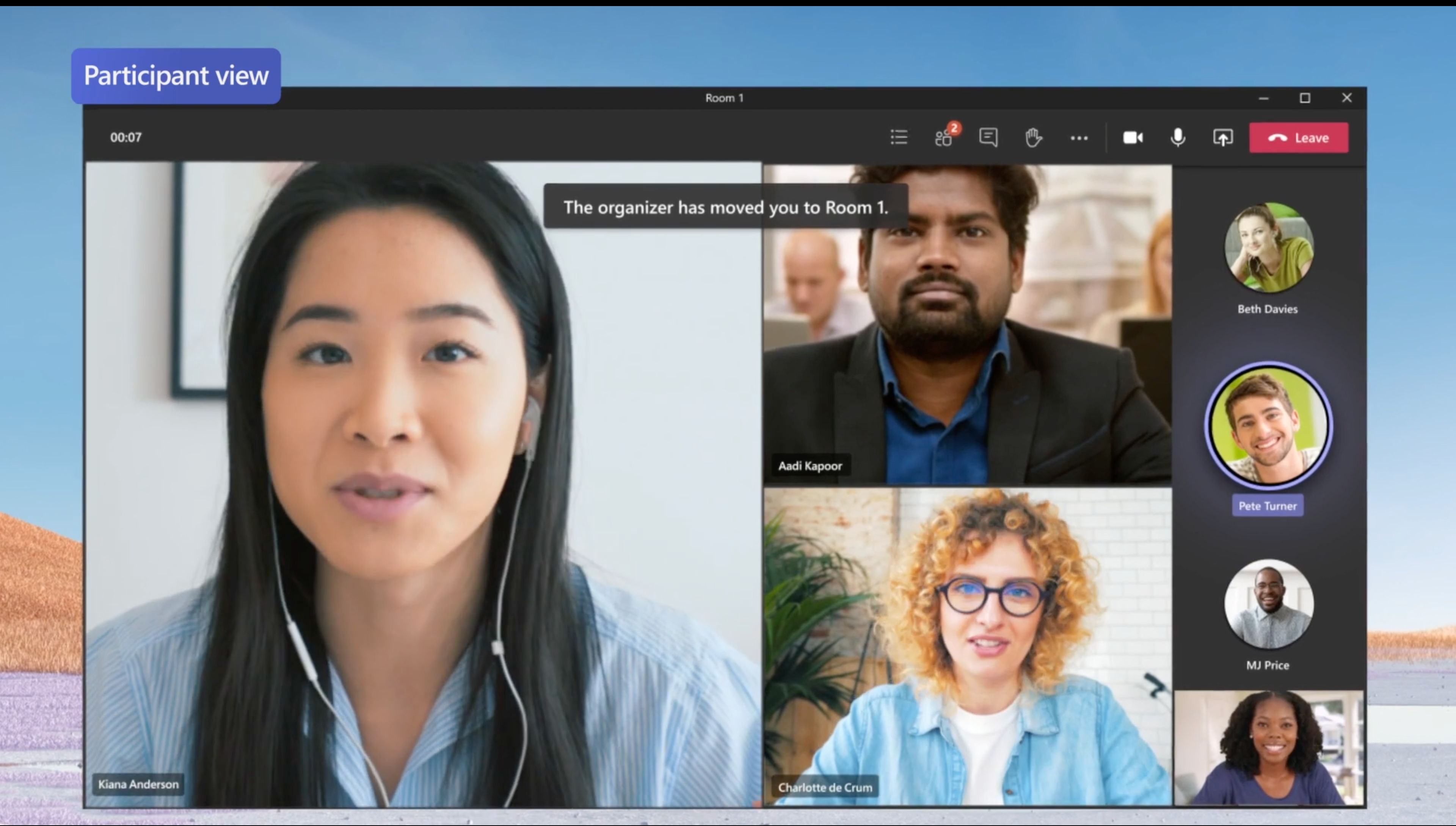This screenshot has height=826, width=1456.
Task: Select Pete Turner avatar
Action: tap(1268, 426)
